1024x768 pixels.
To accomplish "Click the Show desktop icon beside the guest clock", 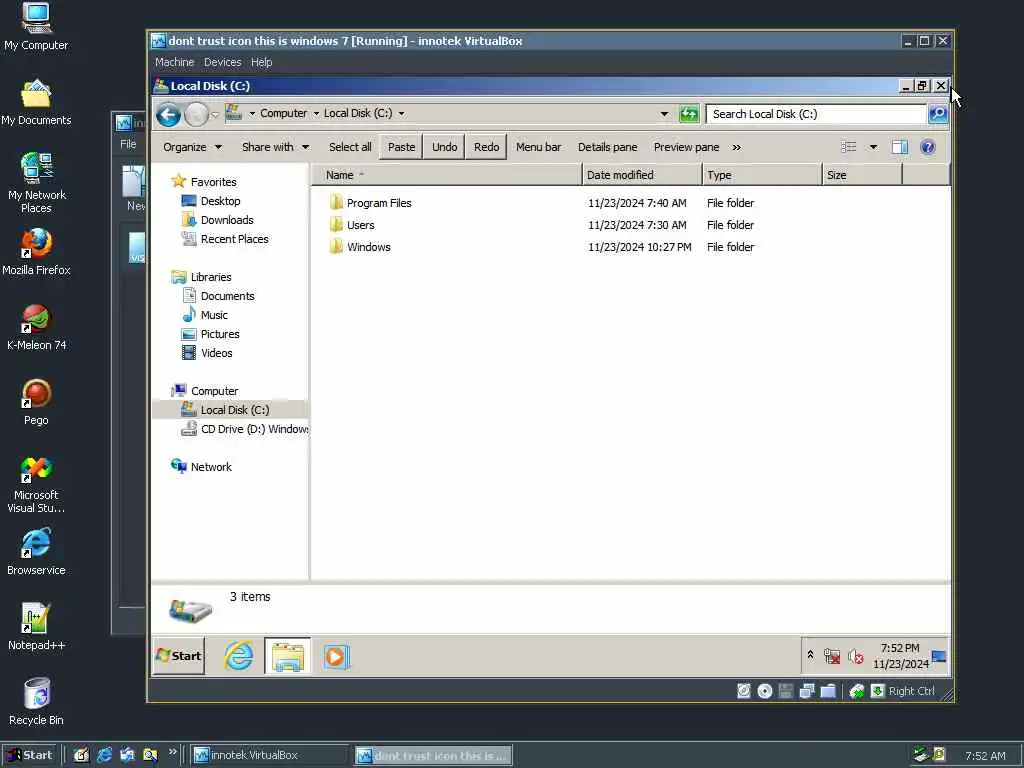I will click(939, 656).
